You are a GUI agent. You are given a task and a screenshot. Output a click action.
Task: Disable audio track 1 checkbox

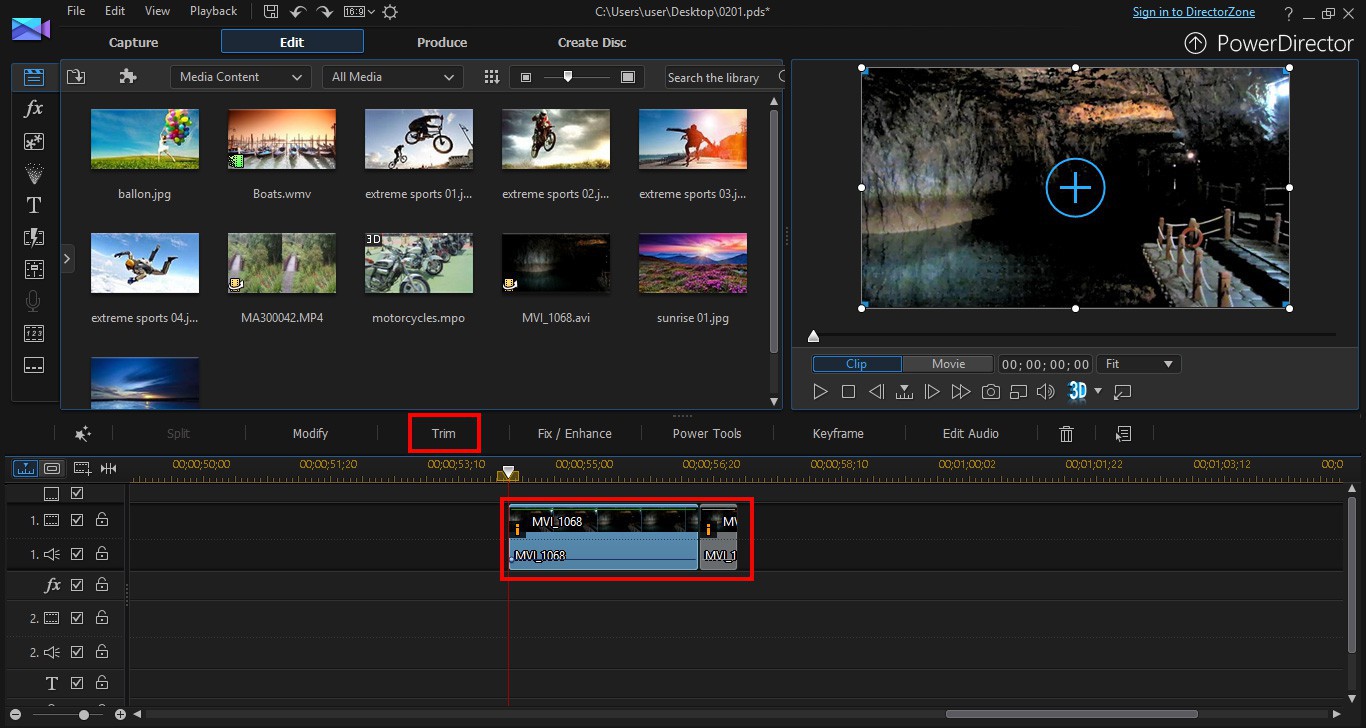[x=77, y=554]
